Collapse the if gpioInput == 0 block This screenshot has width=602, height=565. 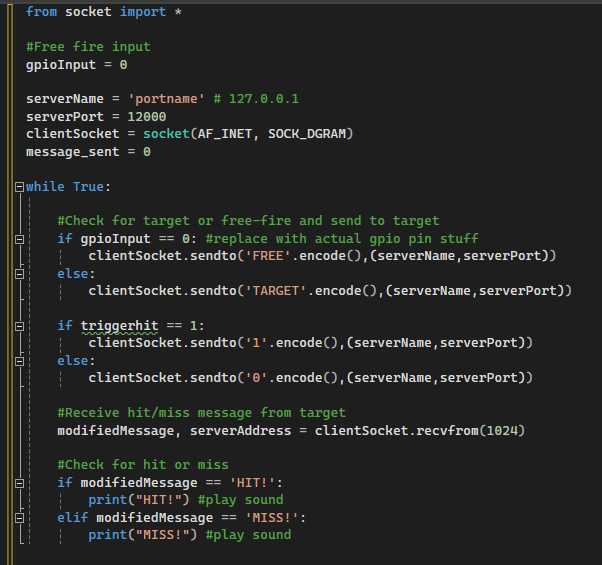pyautogui.click(x=19, y=239)
